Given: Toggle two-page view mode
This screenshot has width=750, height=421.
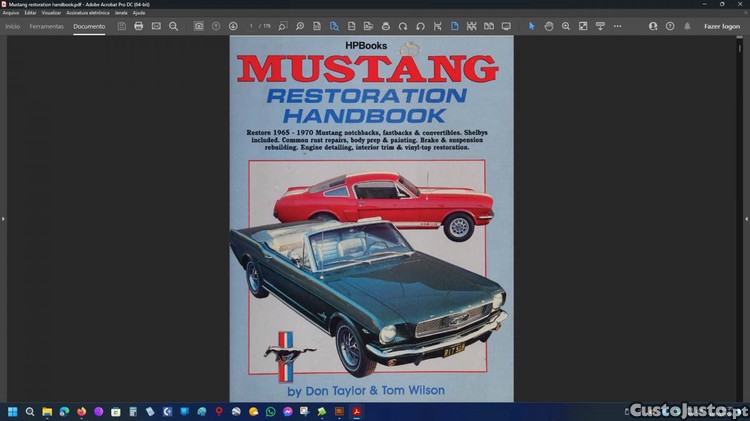Looking at the screenshot, I should pos(488,26).
